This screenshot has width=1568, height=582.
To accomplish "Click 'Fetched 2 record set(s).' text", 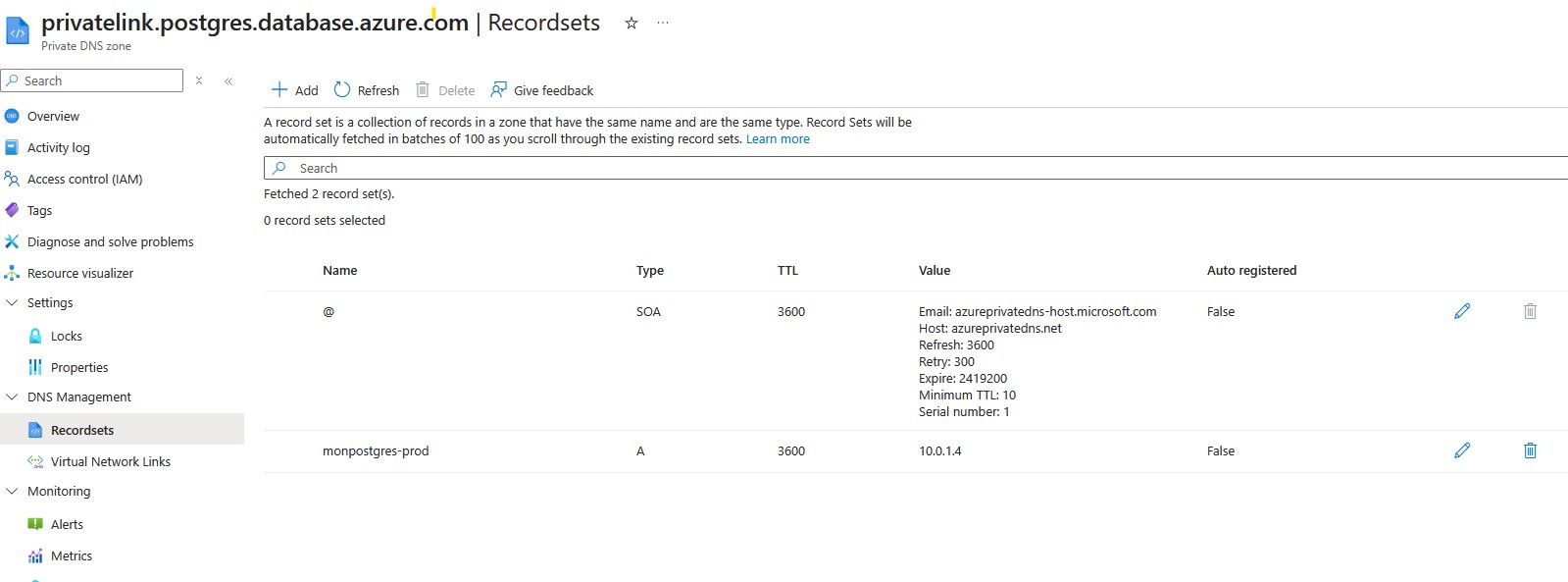I will 329,193.
